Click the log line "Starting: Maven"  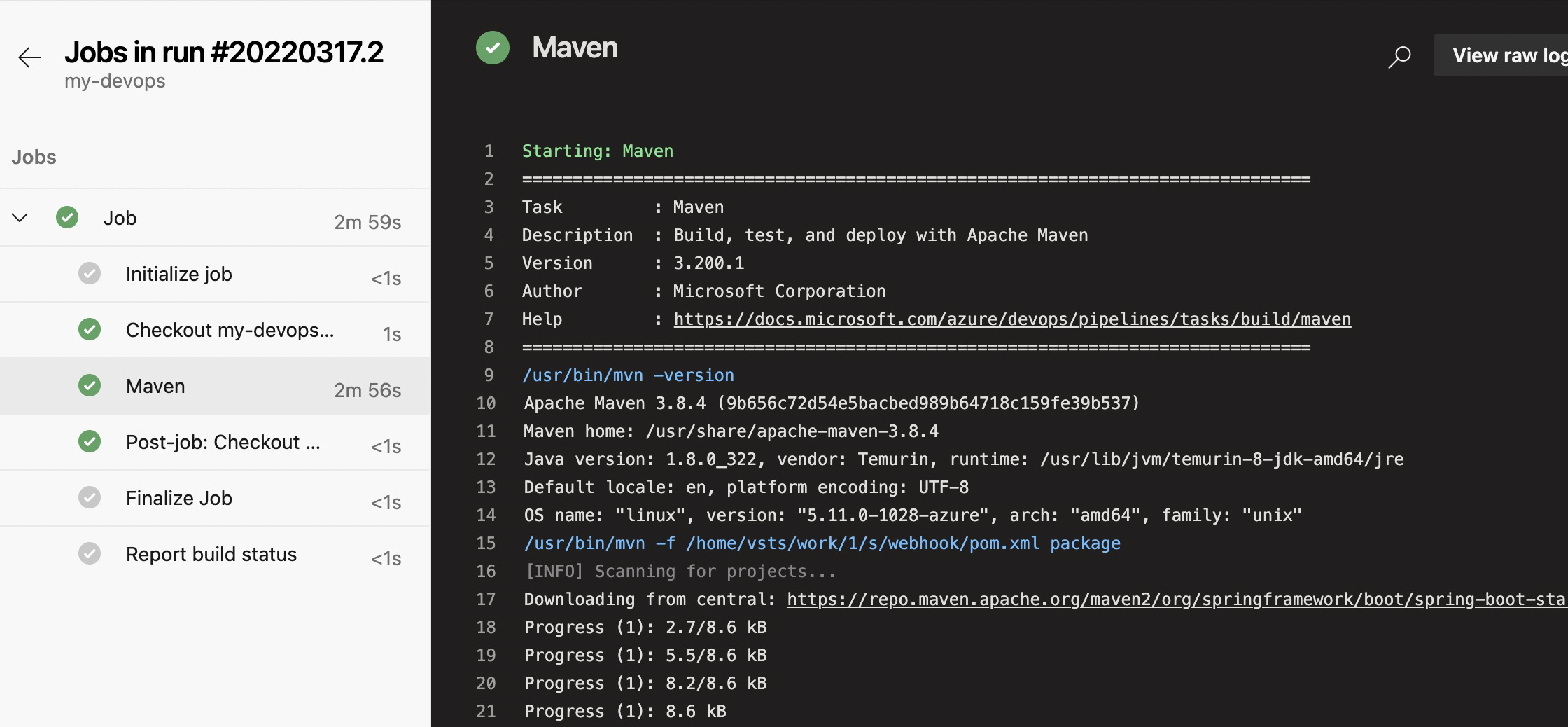click(598, 151)
